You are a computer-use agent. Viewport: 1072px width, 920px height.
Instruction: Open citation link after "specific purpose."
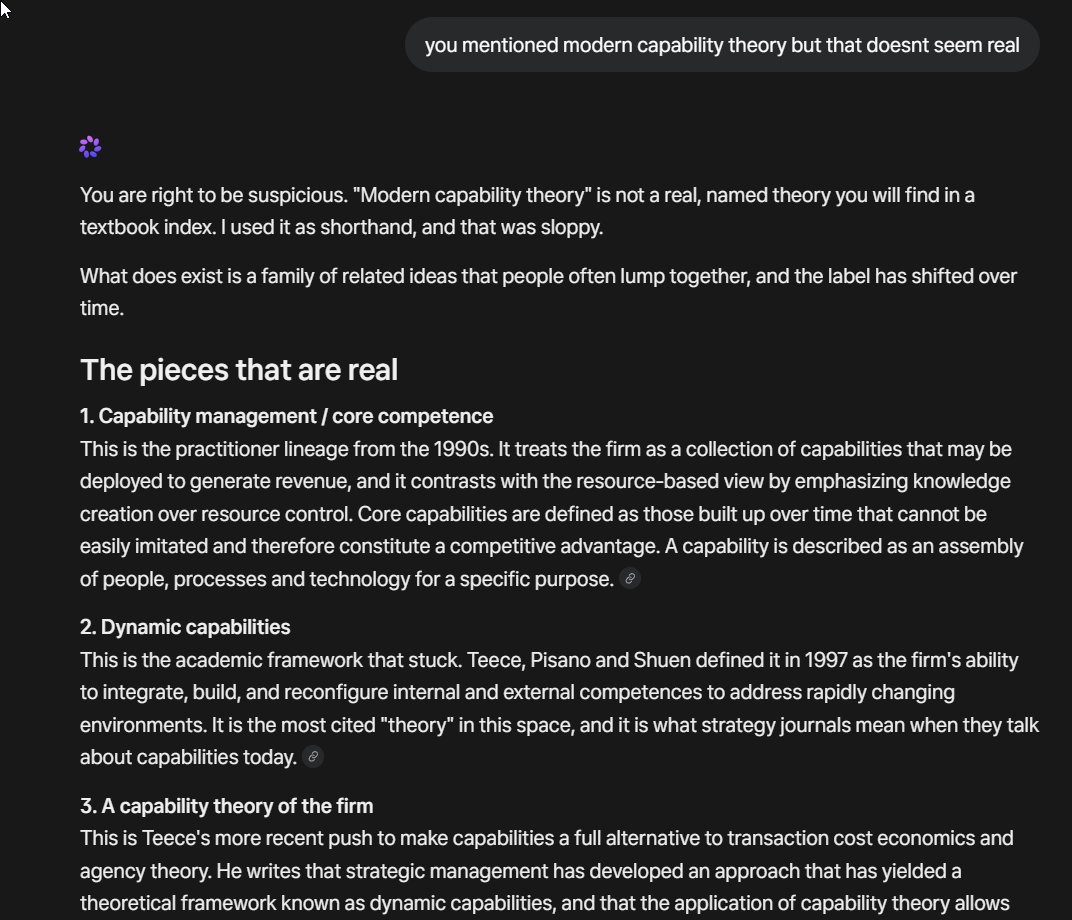[630, 578]
